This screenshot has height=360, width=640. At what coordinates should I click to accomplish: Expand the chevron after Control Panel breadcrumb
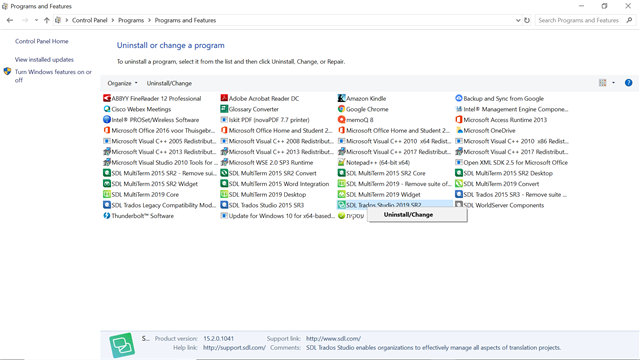click(x=113, y=20)
